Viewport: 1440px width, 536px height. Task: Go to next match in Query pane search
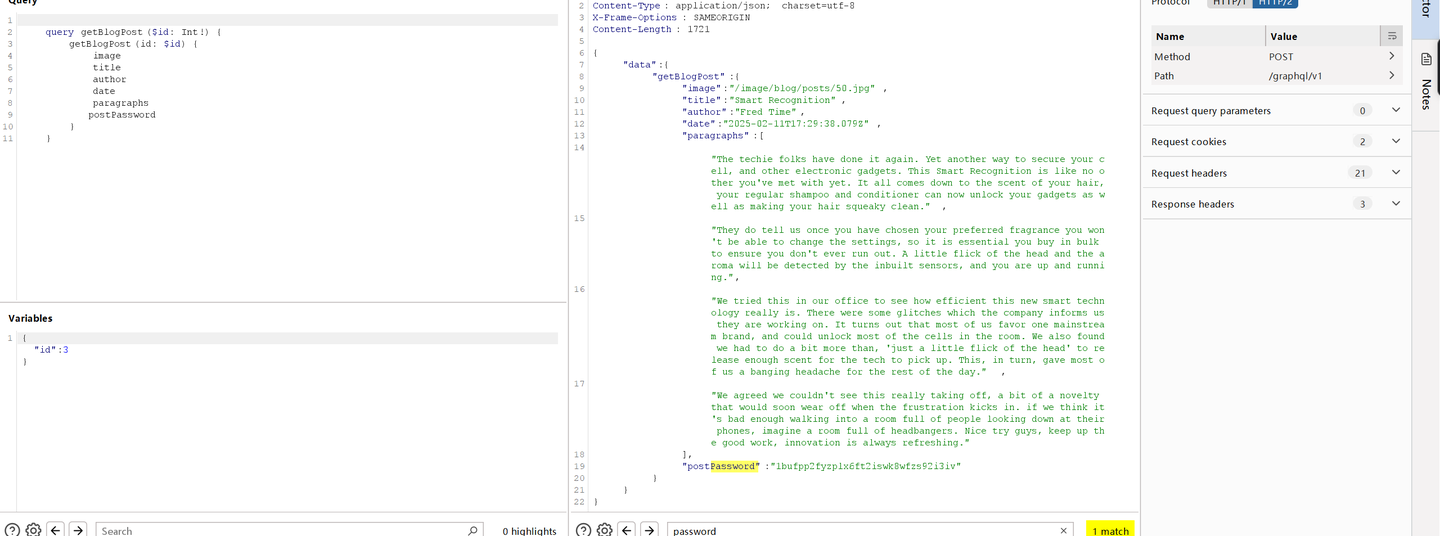(78, 530)
